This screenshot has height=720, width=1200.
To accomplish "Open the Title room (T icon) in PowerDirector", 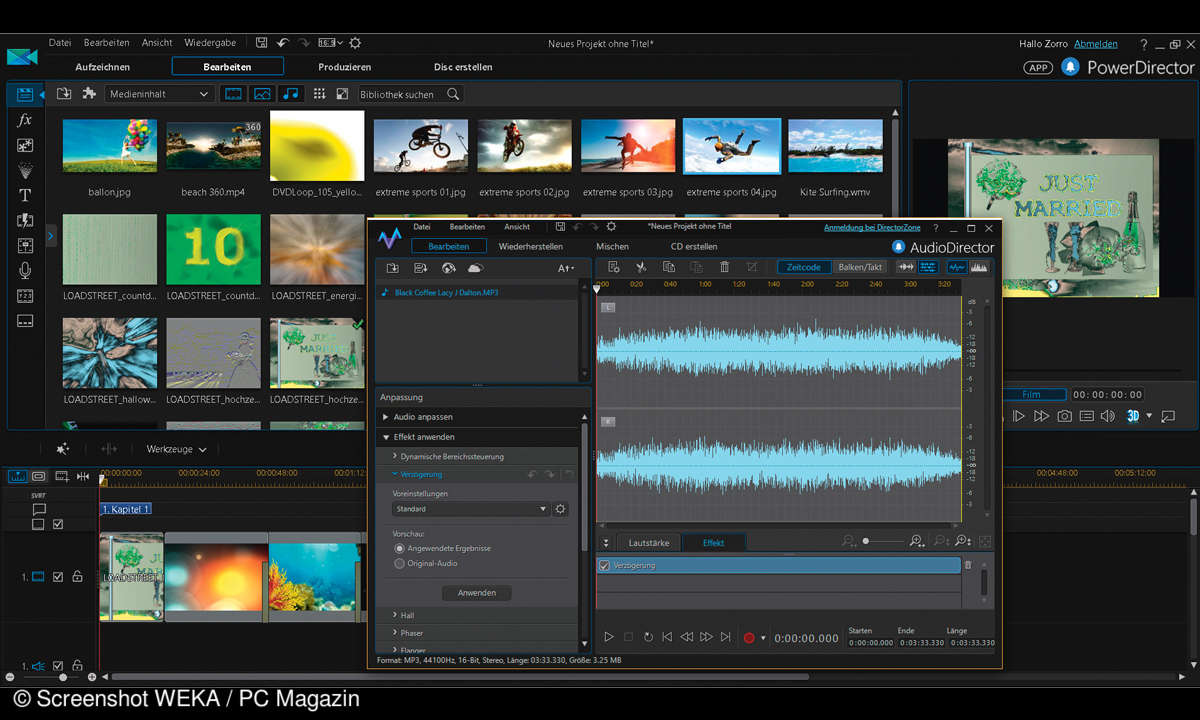I will 25,195.
